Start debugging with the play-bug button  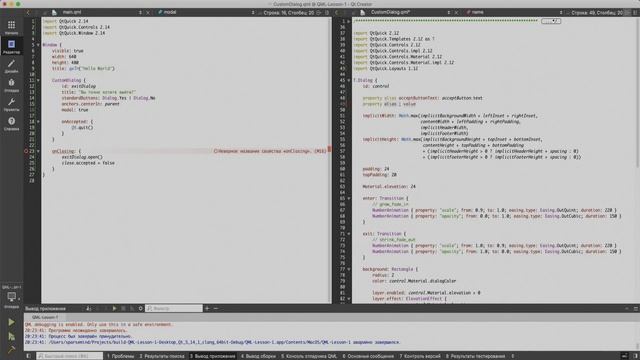(x=11, y=336)
